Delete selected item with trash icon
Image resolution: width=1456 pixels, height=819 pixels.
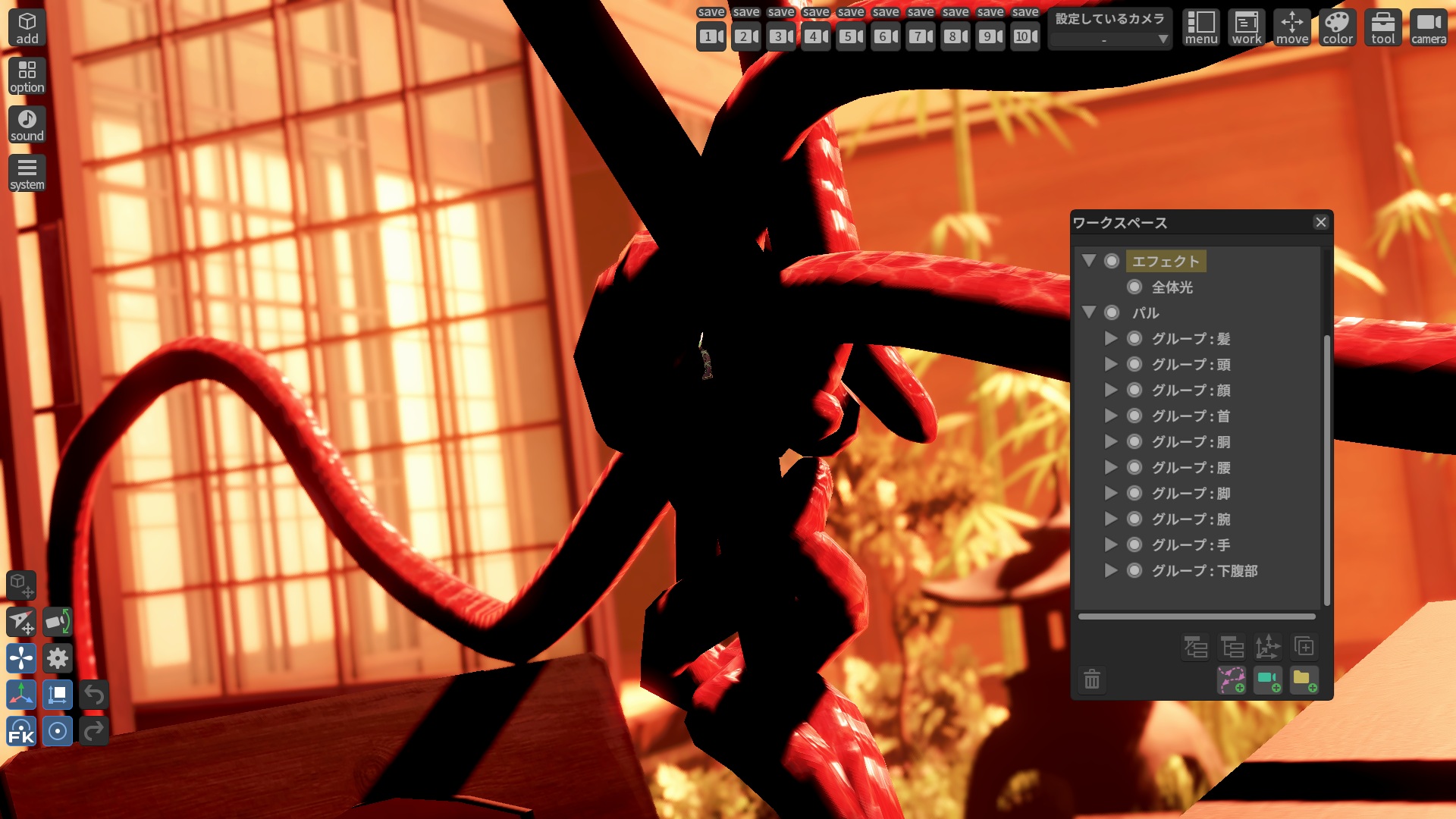point(1092,679)
